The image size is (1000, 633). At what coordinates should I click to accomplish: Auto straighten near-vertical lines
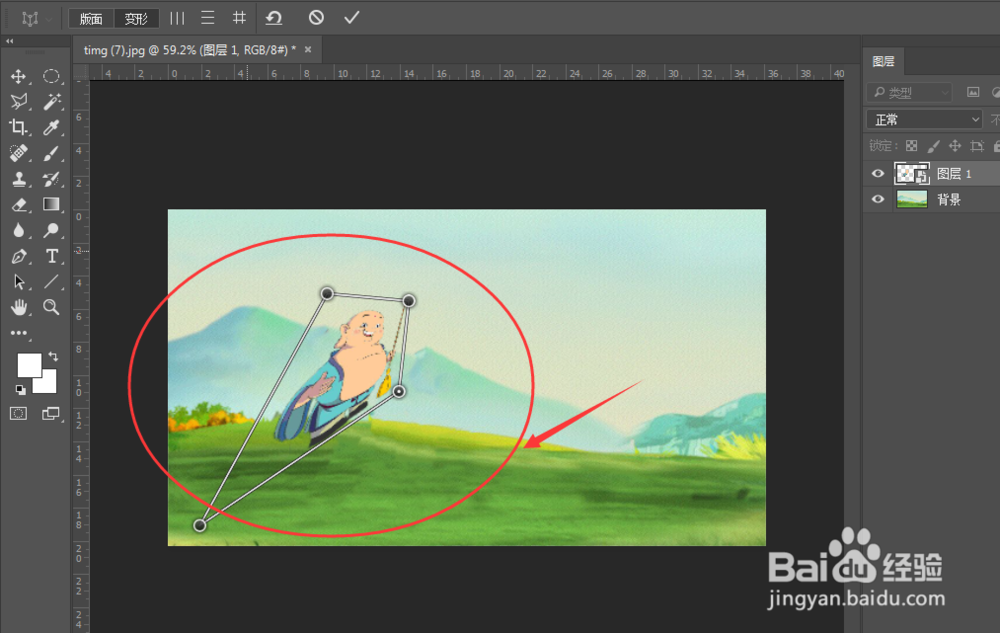coord(177,18)
